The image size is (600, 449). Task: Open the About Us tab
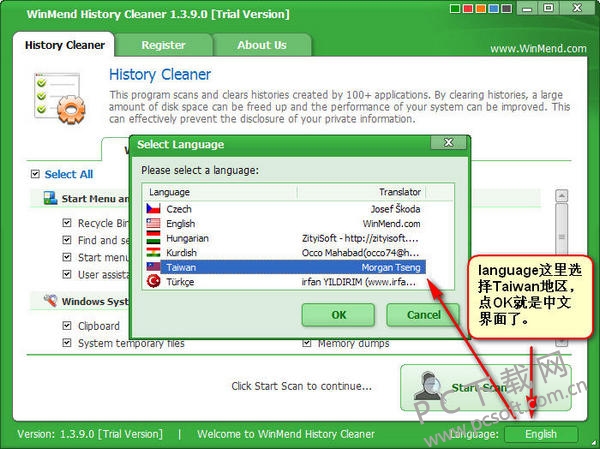click(262, 45)
